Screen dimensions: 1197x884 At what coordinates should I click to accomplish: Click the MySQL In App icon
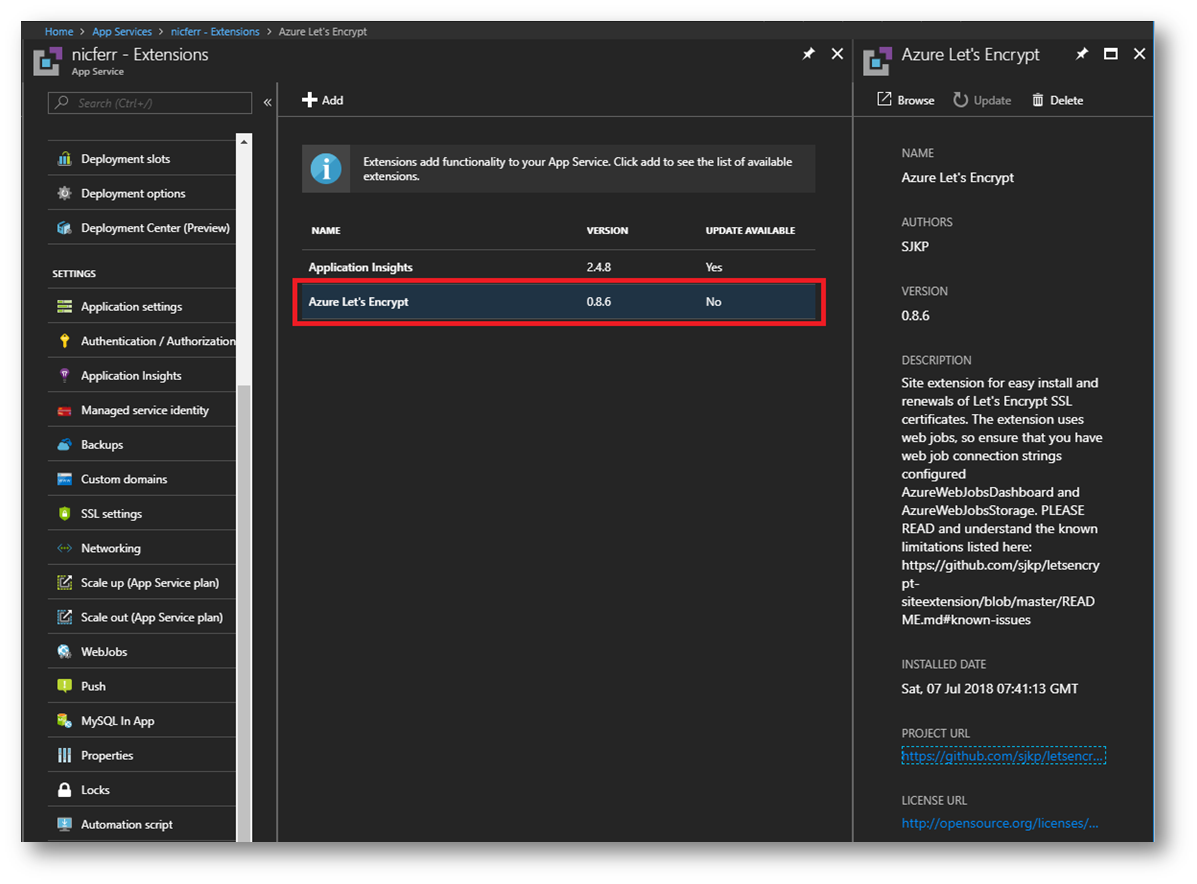tap(65, 721)
